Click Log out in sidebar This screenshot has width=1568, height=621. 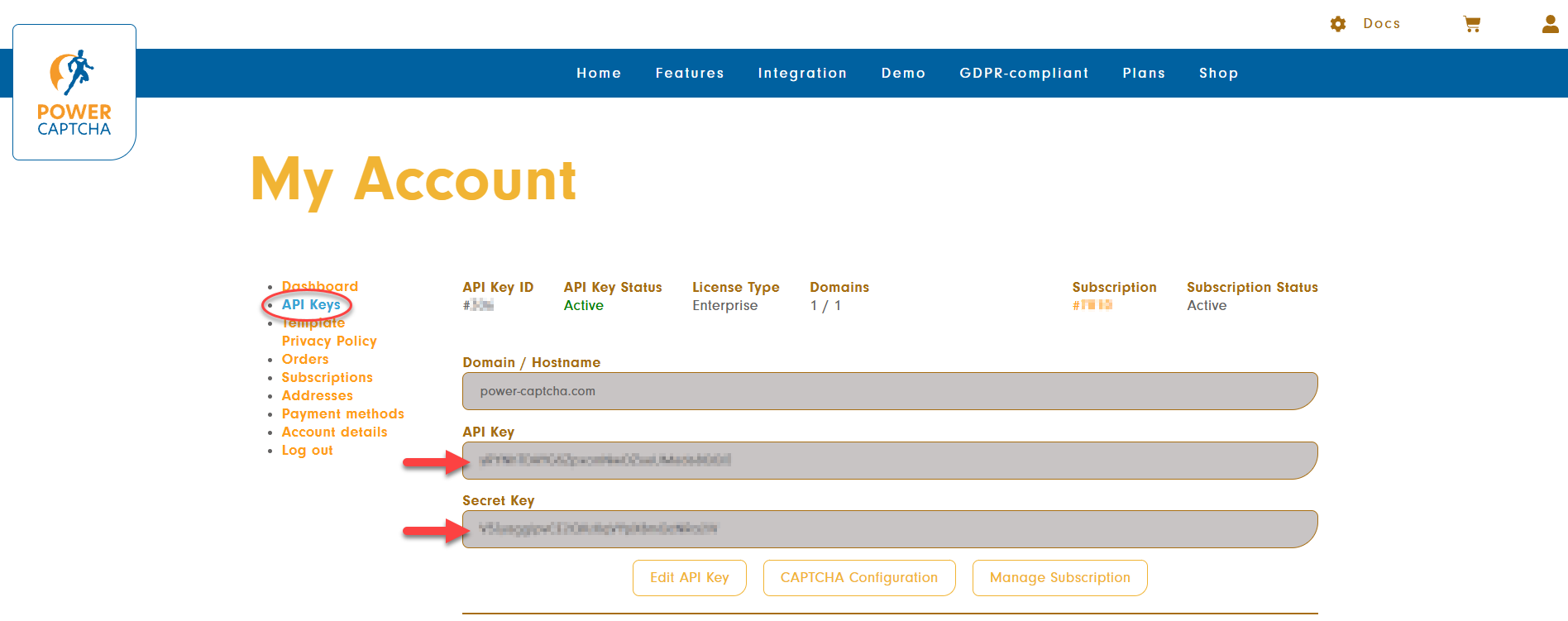[308, 450]
